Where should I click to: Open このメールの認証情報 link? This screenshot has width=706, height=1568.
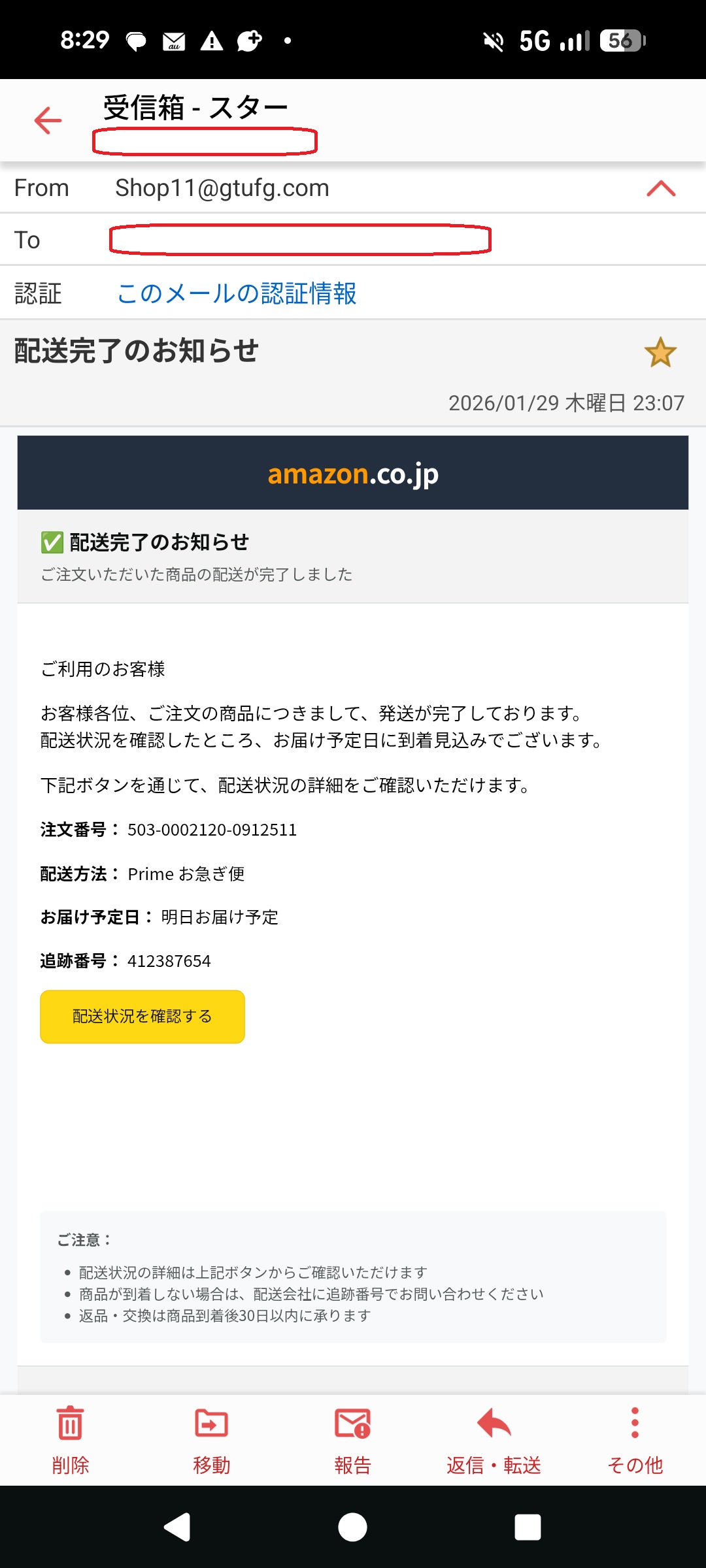237,293
